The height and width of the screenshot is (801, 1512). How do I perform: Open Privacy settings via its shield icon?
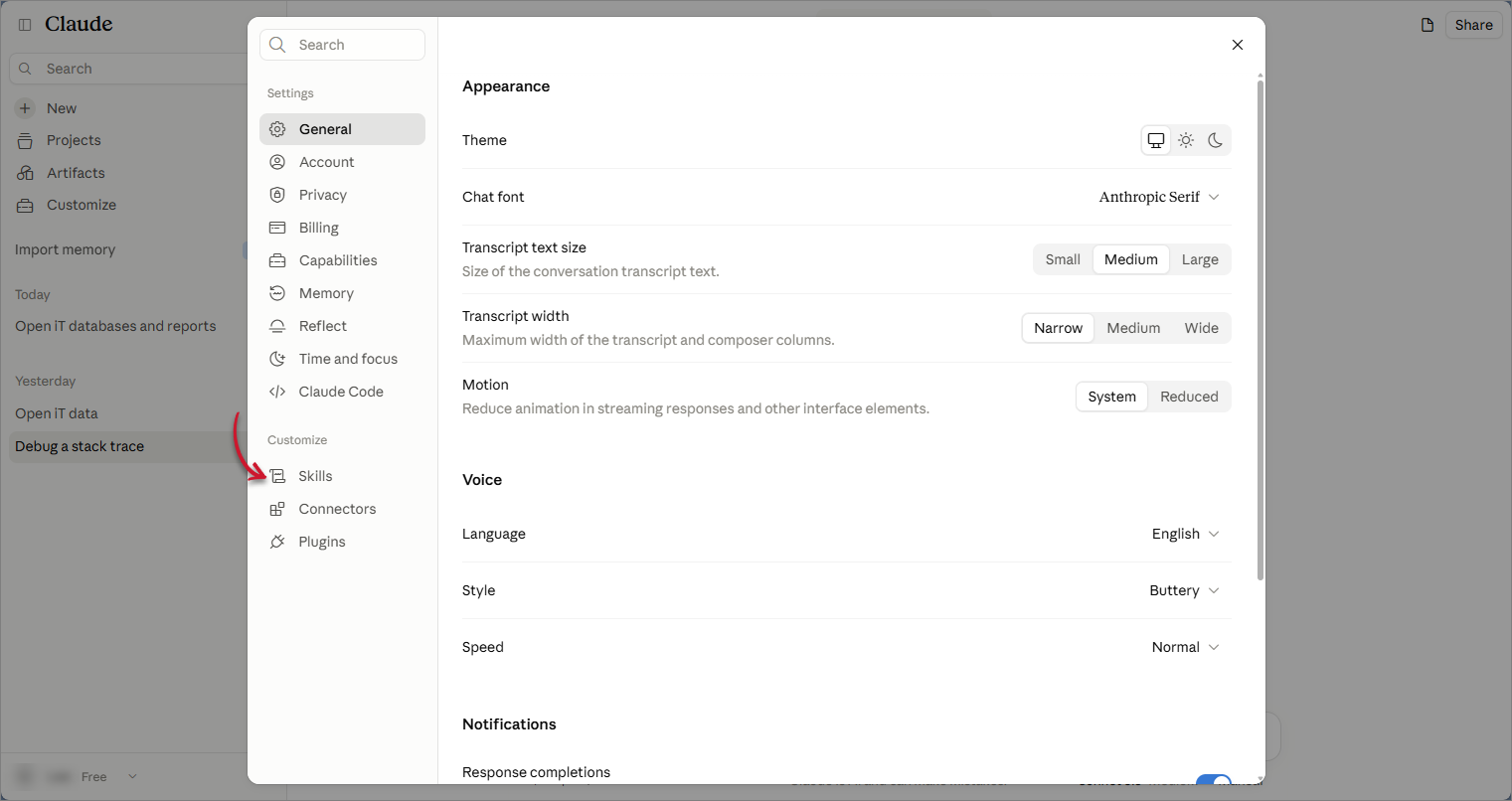pos(277,195)
